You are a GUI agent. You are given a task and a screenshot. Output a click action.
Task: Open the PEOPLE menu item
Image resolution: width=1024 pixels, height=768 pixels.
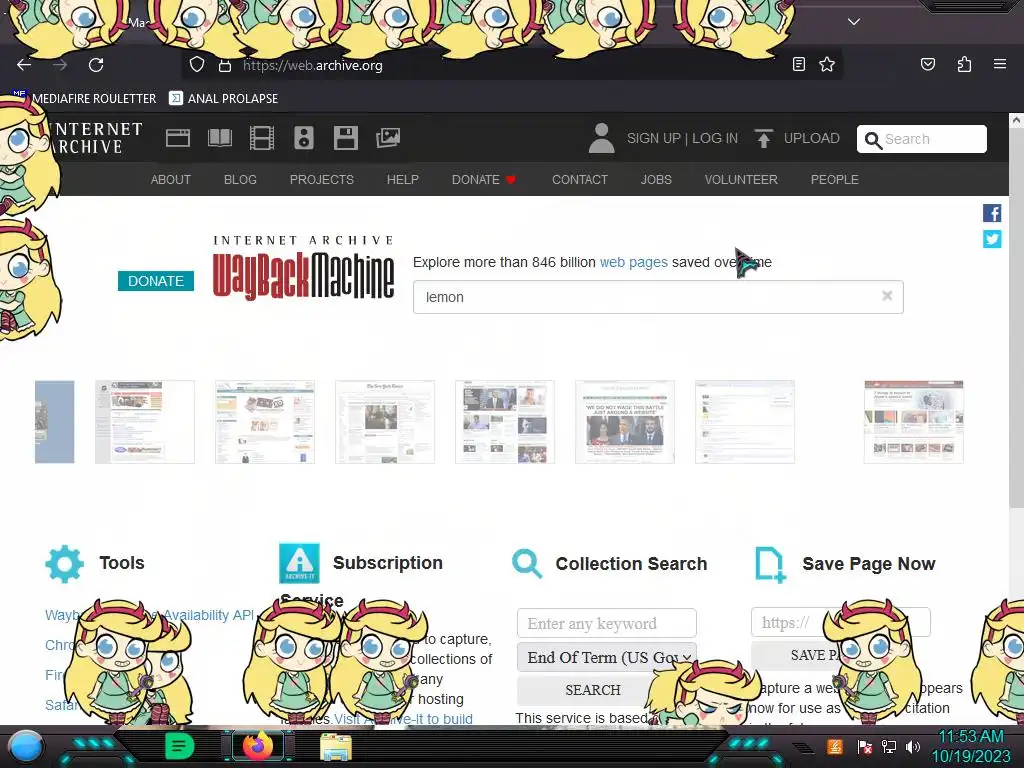click(x=835, y=180)
